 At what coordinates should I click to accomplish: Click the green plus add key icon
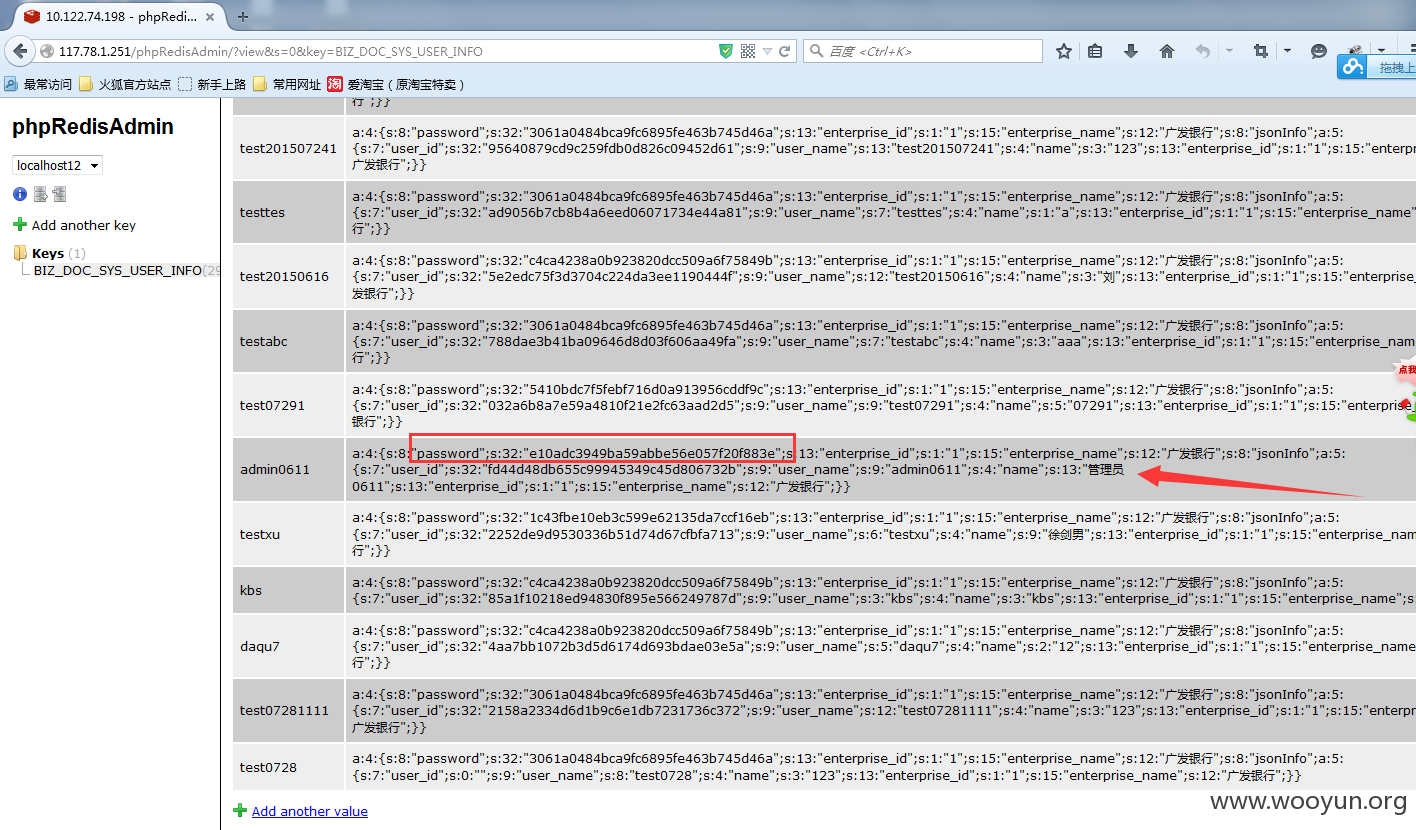[20, 225]
